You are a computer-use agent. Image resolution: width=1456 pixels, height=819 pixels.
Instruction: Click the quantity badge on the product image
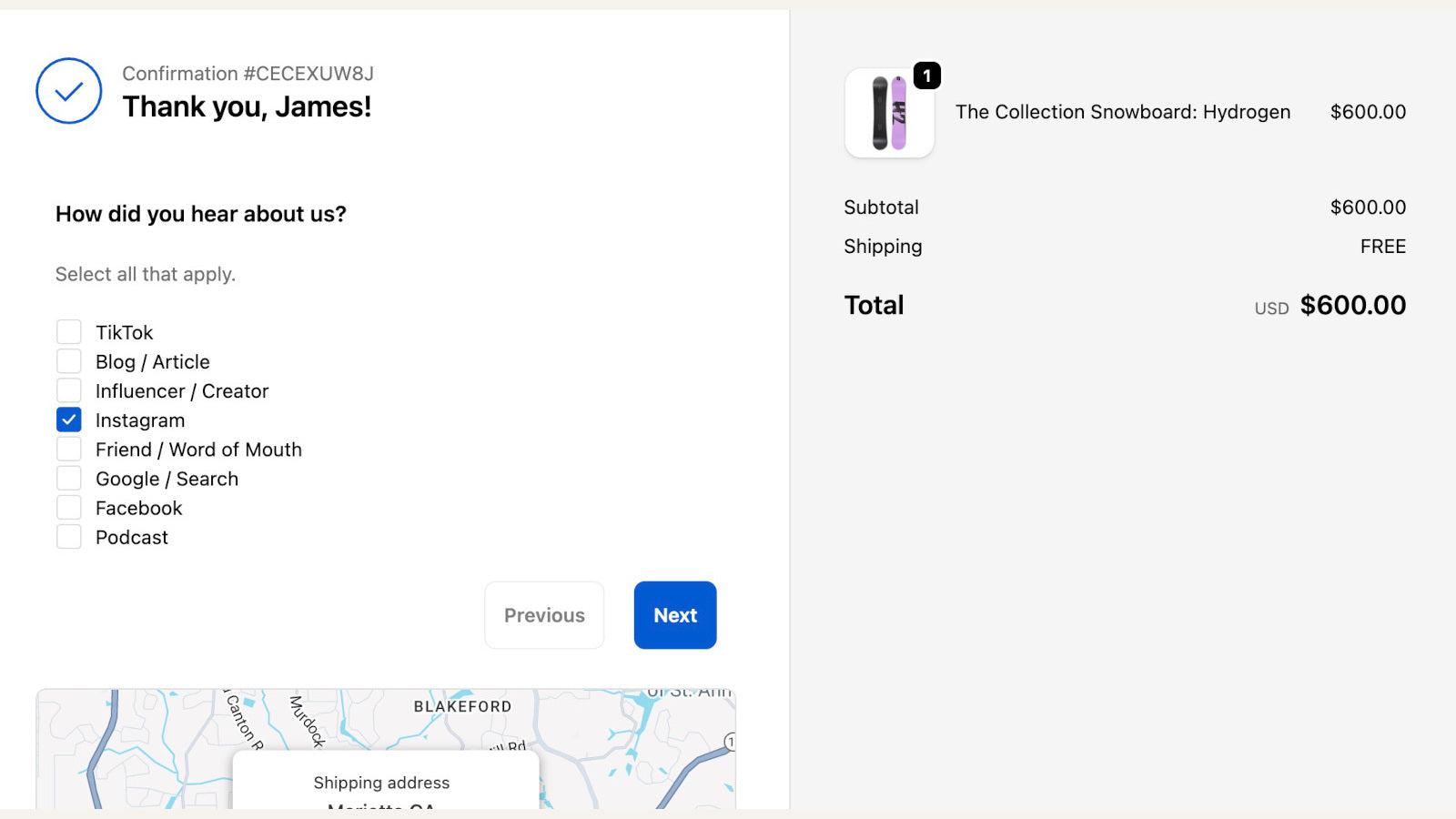tap(926, 76)
